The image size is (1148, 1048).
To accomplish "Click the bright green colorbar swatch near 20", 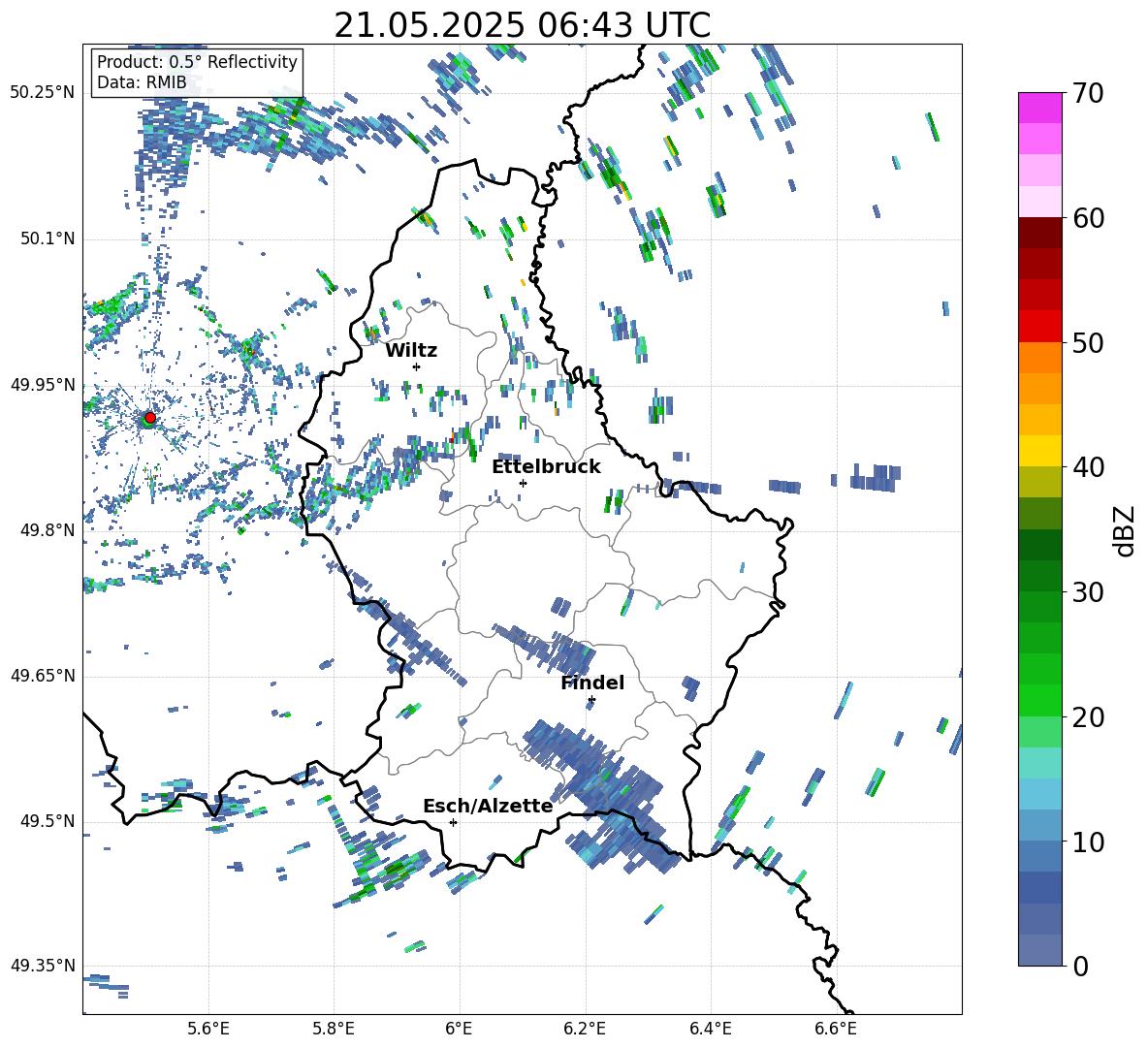I will coord(1040,700).
